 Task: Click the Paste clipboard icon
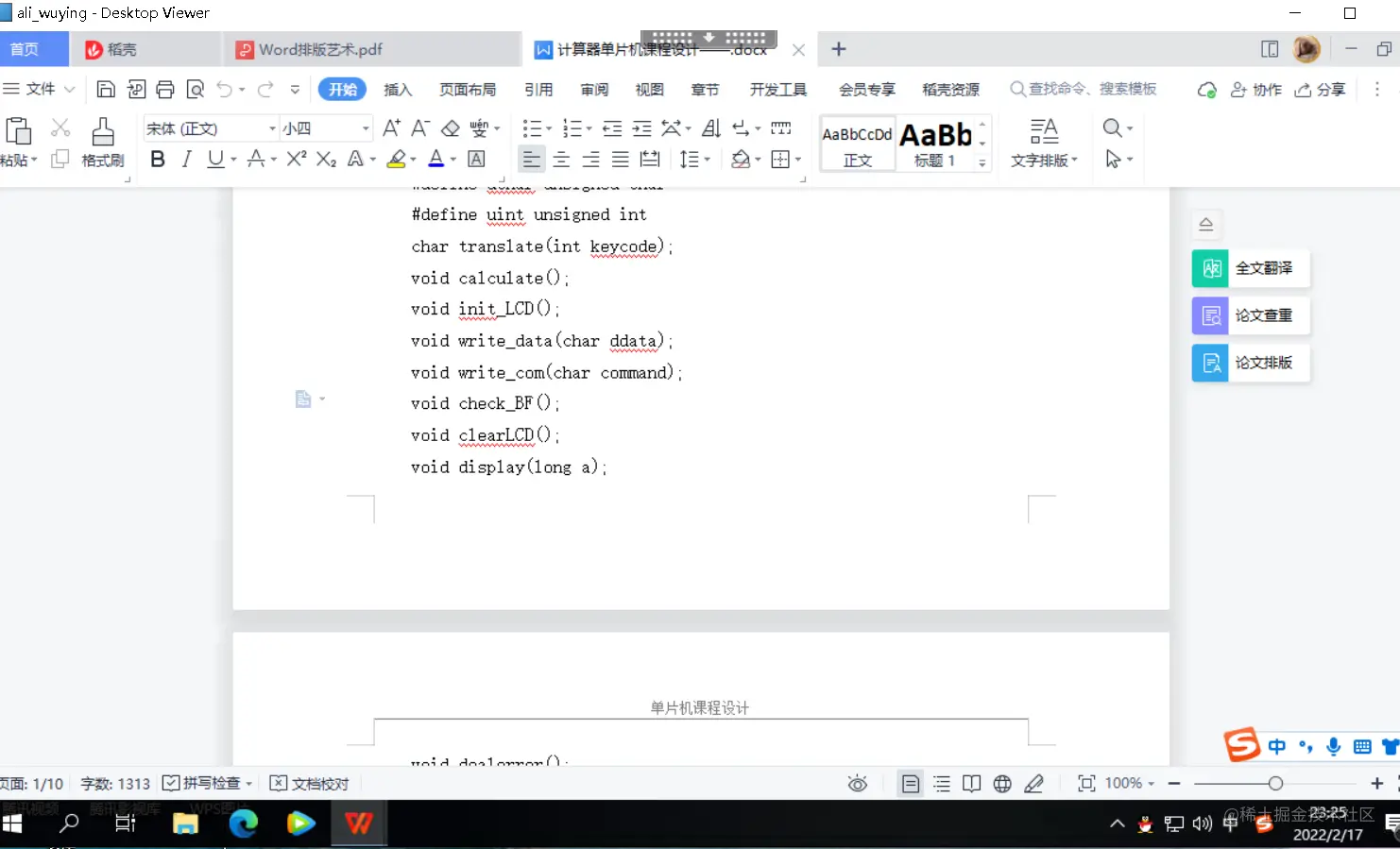coord(18,131)
